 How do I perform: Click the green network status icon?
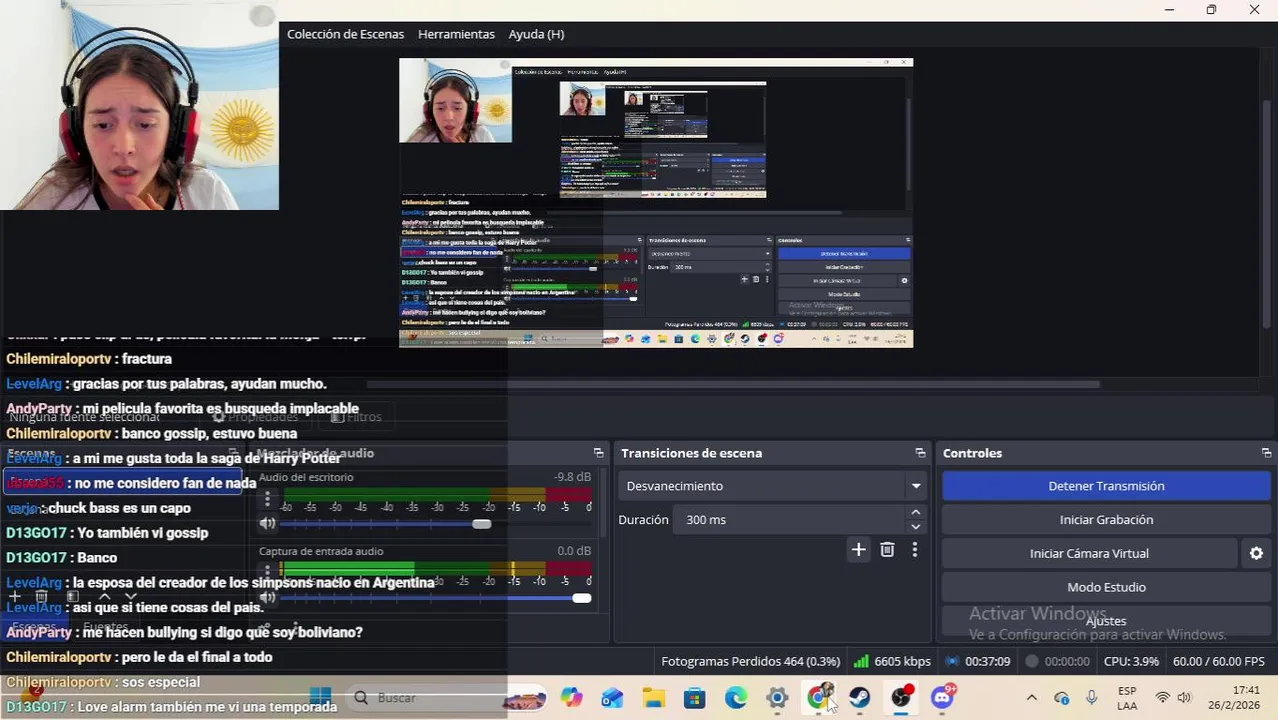click(860, 661)
